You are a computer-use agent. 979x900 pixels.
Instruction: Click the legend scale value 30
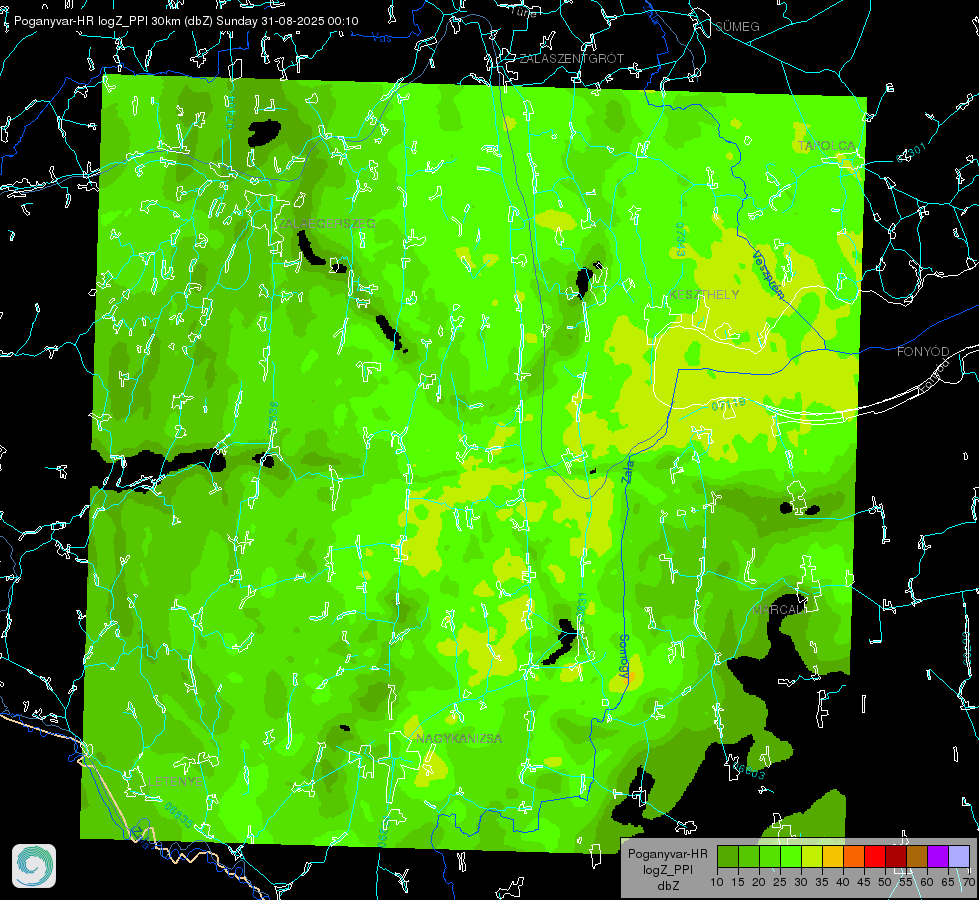click(801, 882)
